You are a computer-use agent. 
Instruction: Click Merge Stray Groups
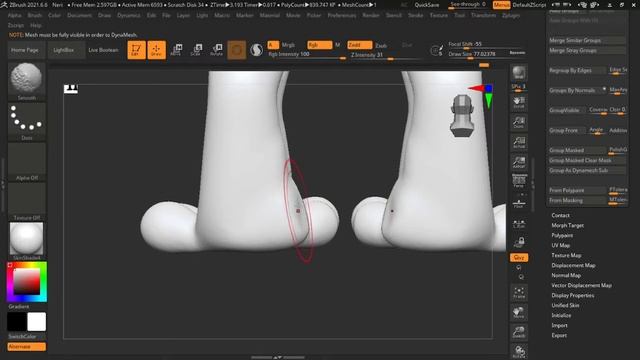point(587,51)
